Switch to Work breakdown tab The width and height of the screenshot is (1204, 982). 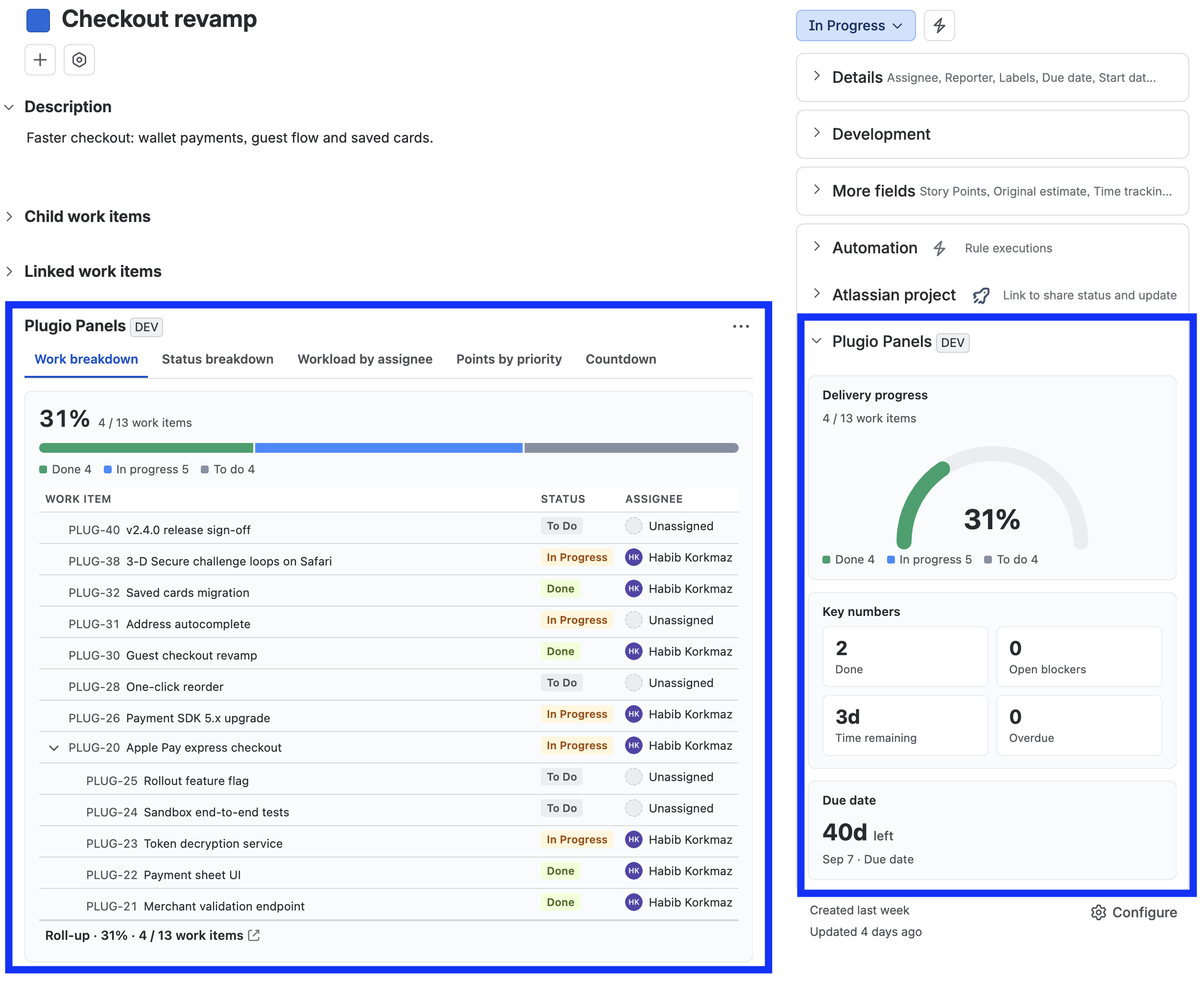[86, 359]
